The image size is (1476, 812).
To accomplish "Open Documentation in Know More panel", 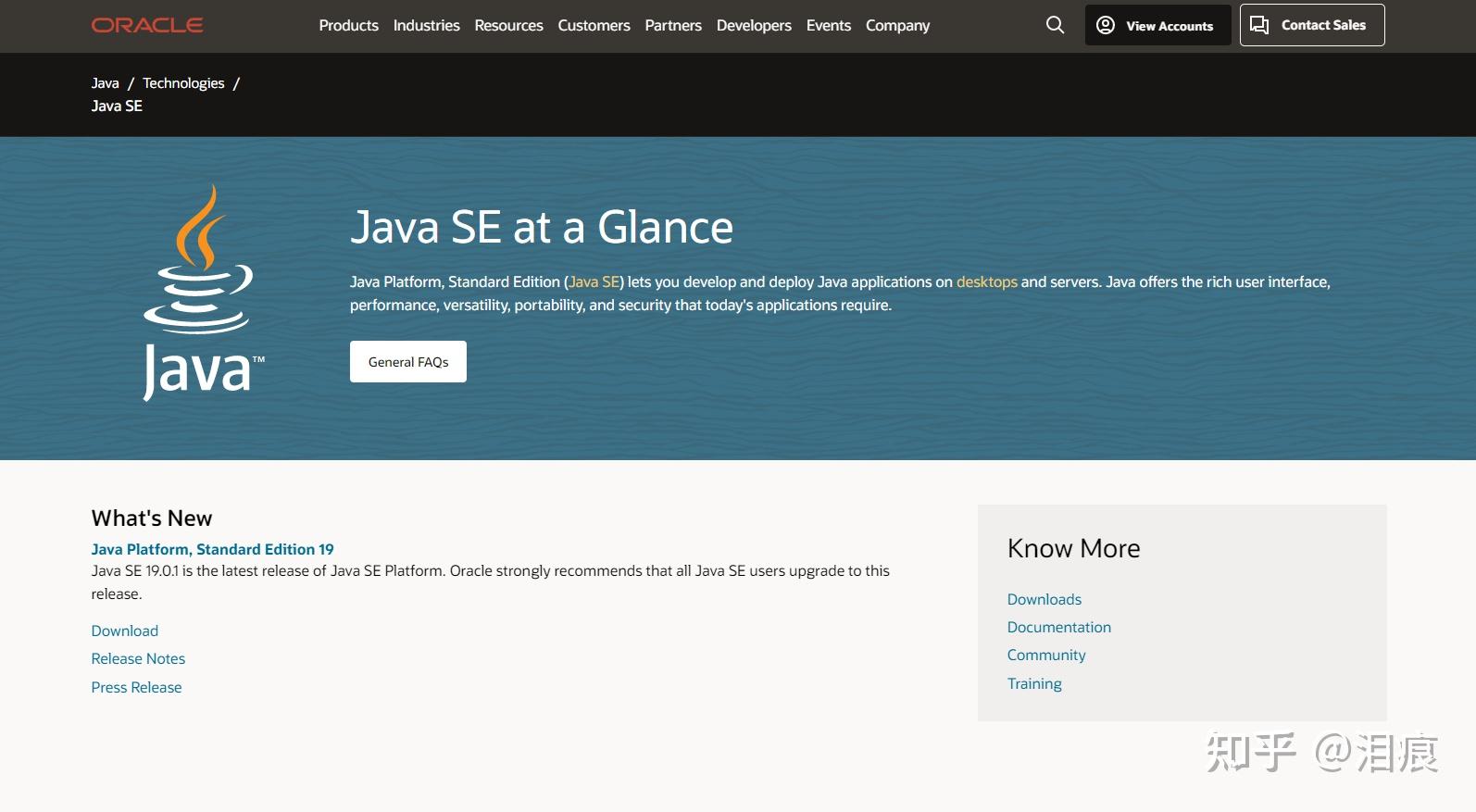I will [1058, 627].
